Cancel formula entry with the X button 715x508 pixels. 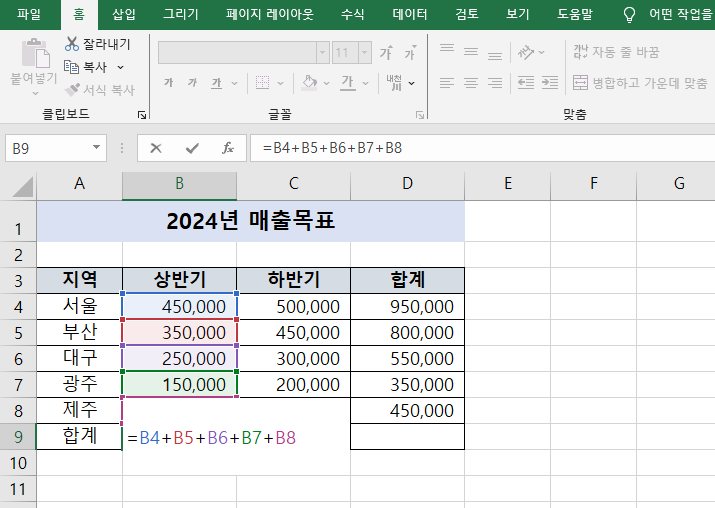click(x=156, y=148)
